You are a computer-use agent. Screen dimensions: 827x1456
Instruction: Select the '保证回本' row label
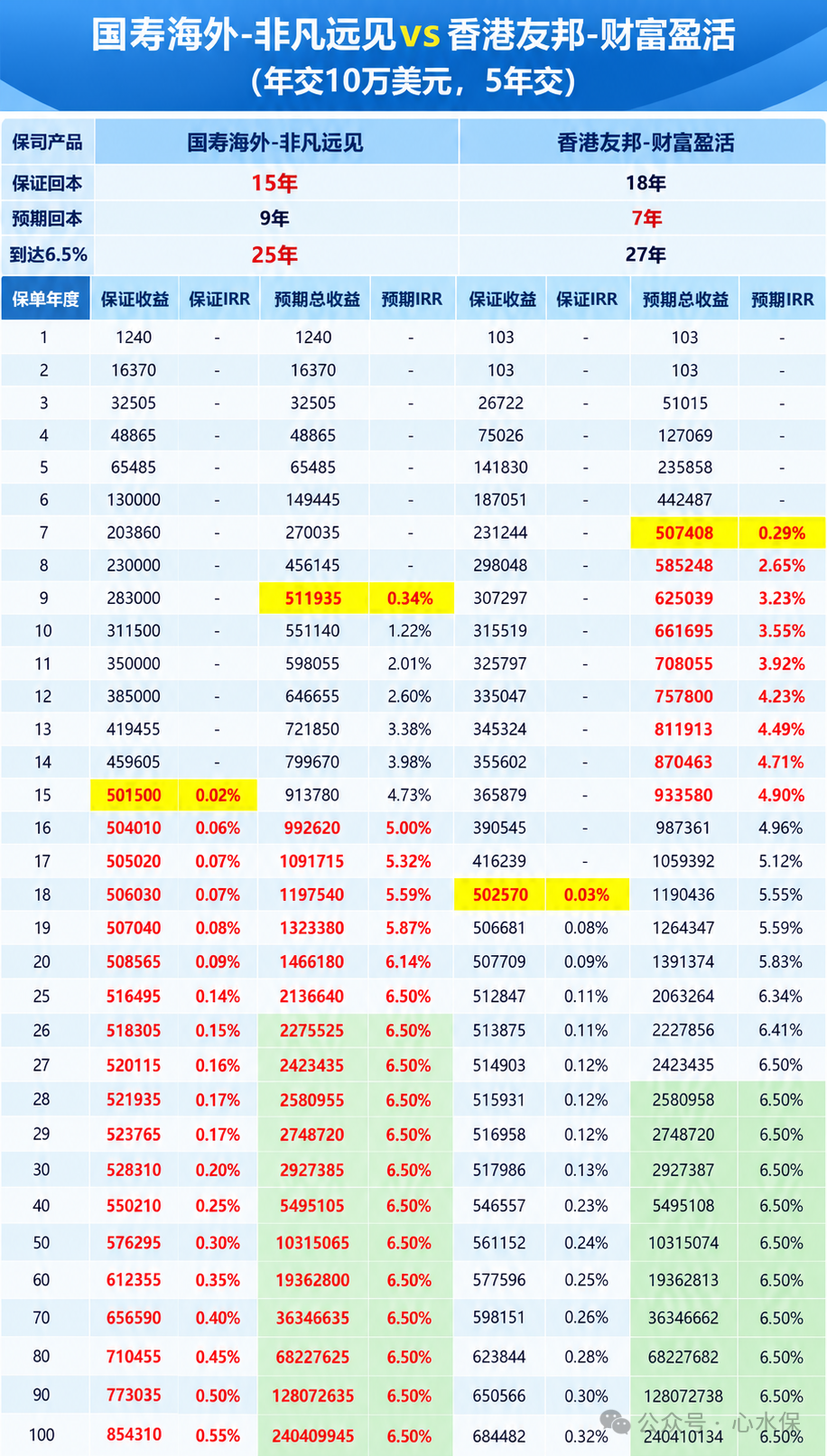click(47, 183)
